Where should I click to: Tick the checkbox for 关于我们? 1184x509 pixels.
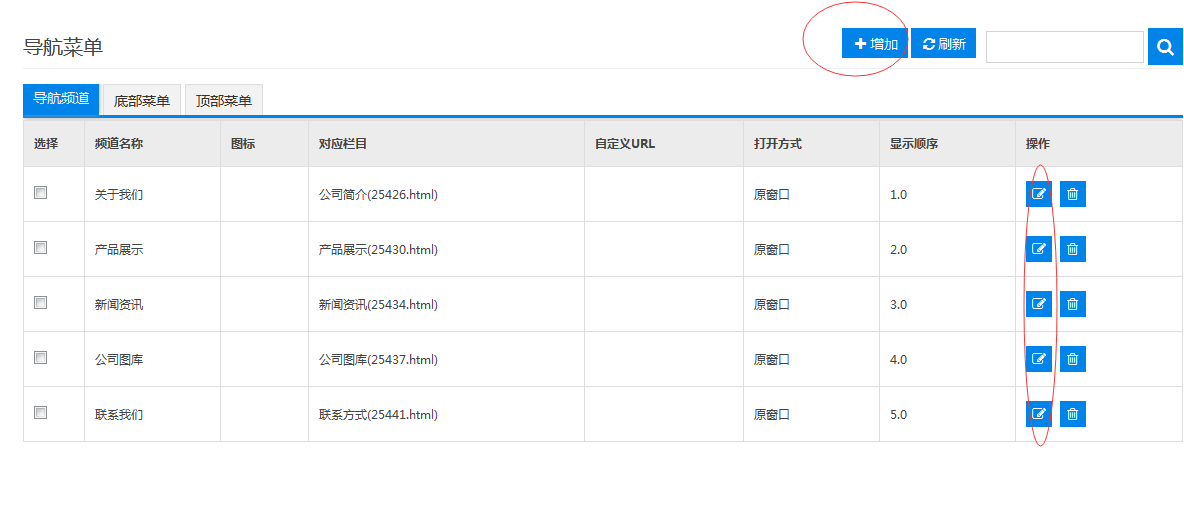[41, 193]
